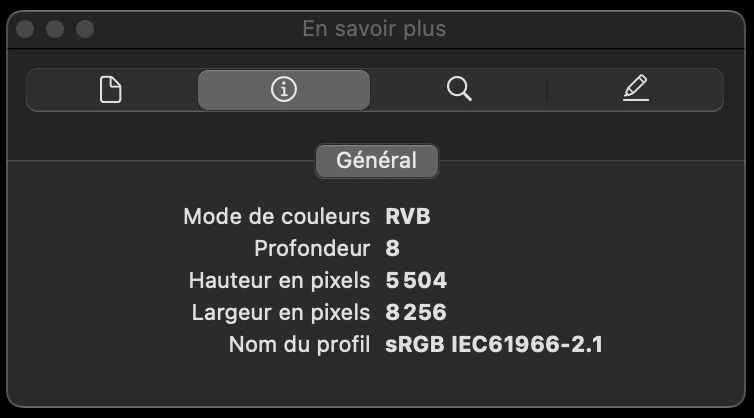Select the 'Largeur en pixels' label
754x418 pixels.
(281, 313)
